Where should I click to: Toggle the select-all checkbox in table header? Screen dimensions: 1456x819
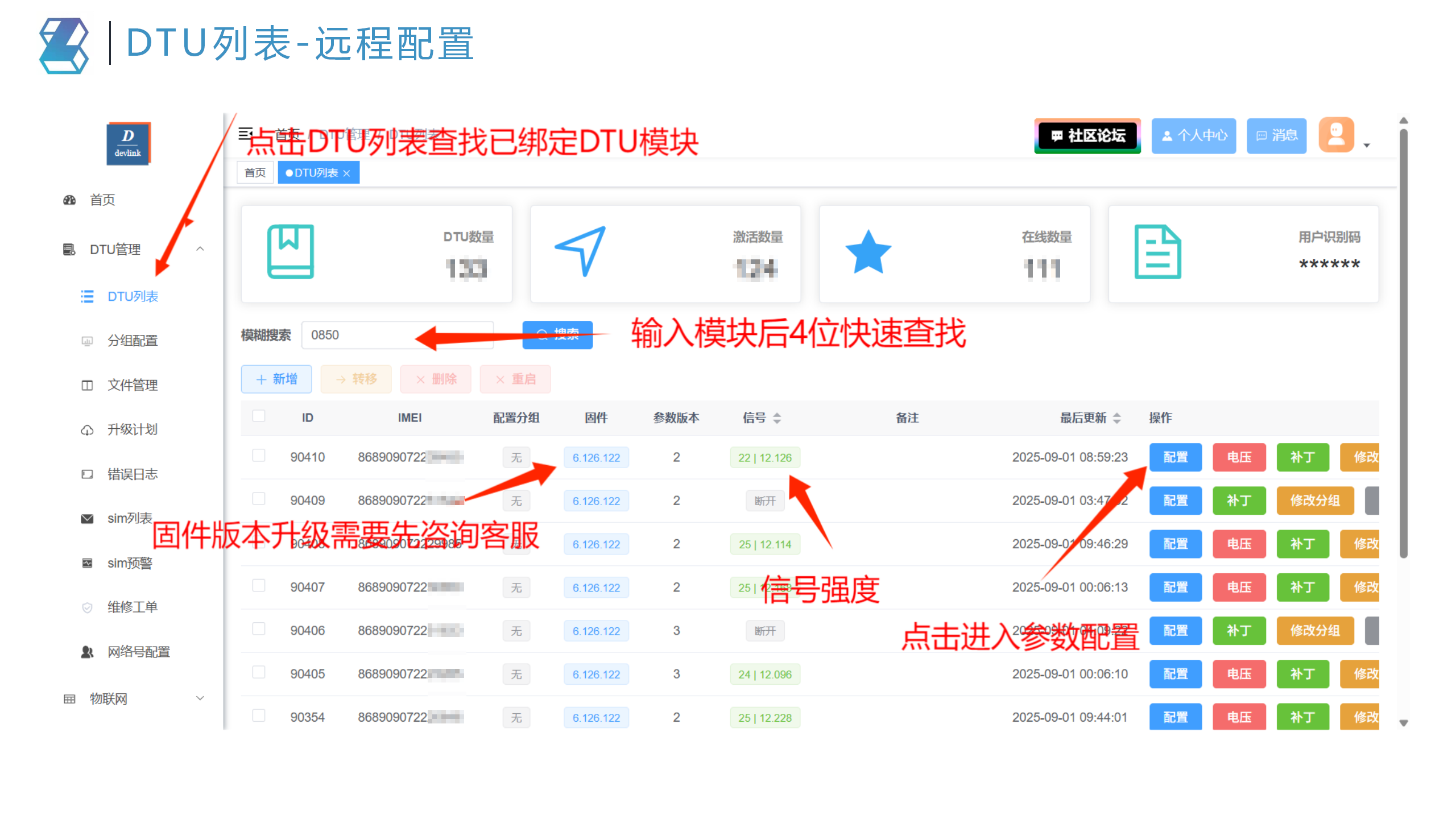point(259,416)
